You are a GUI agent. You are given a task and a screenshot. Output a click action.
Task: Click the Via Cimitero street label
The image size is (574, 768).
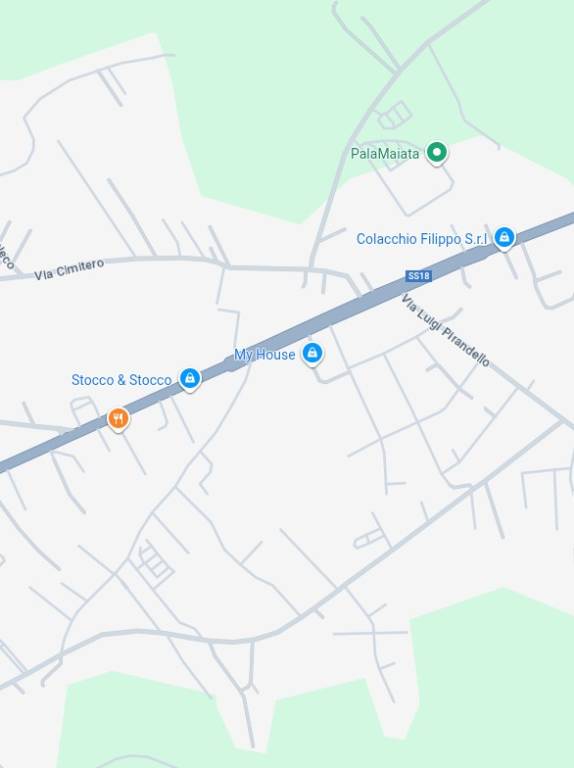69,269
